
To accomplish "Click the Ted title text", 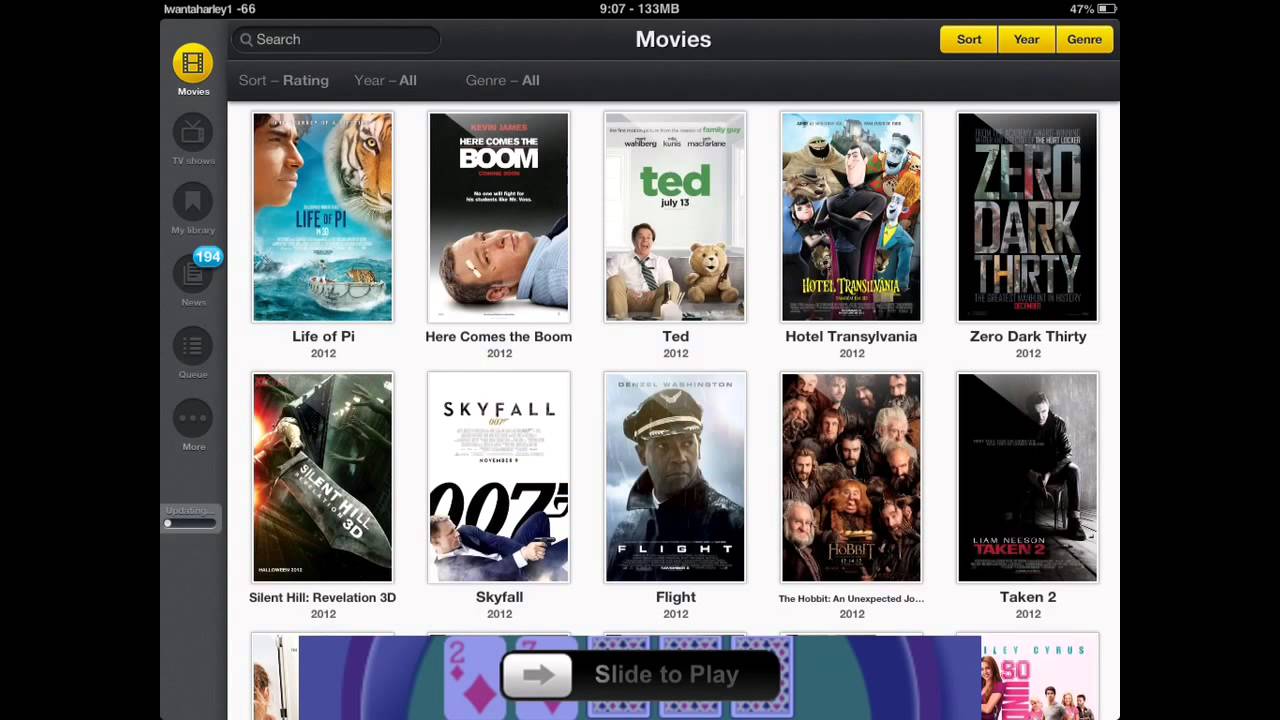I will pos(675,336).
